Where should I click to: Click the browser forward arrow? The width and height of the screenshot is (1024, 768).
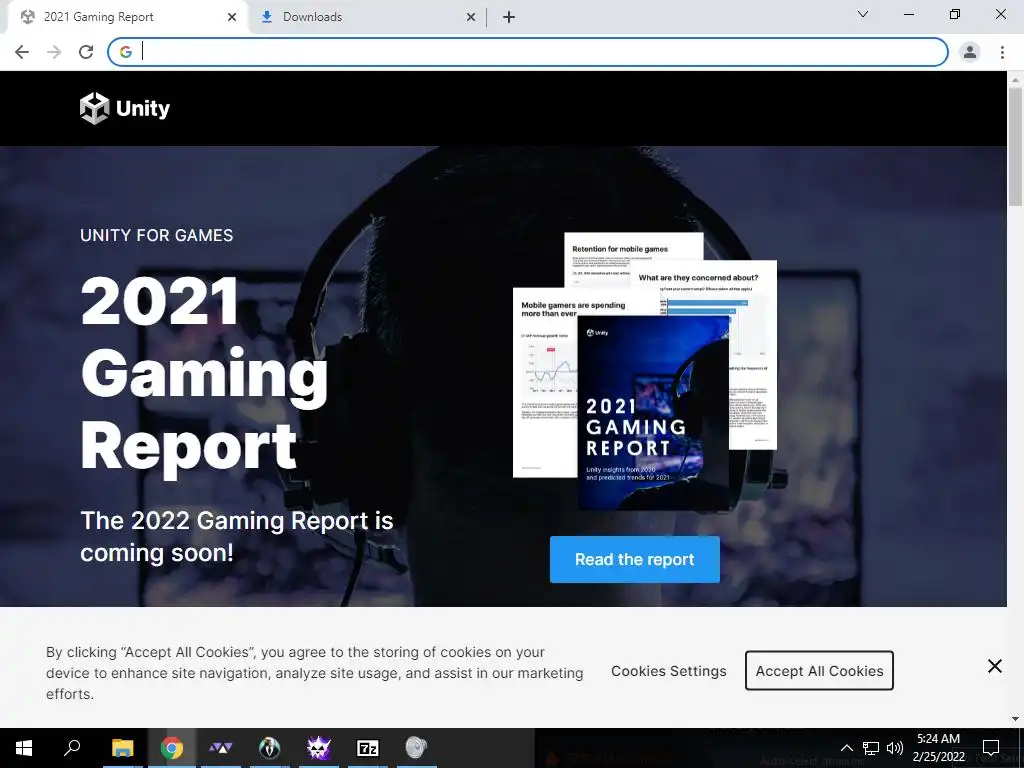tap(54, 52)
